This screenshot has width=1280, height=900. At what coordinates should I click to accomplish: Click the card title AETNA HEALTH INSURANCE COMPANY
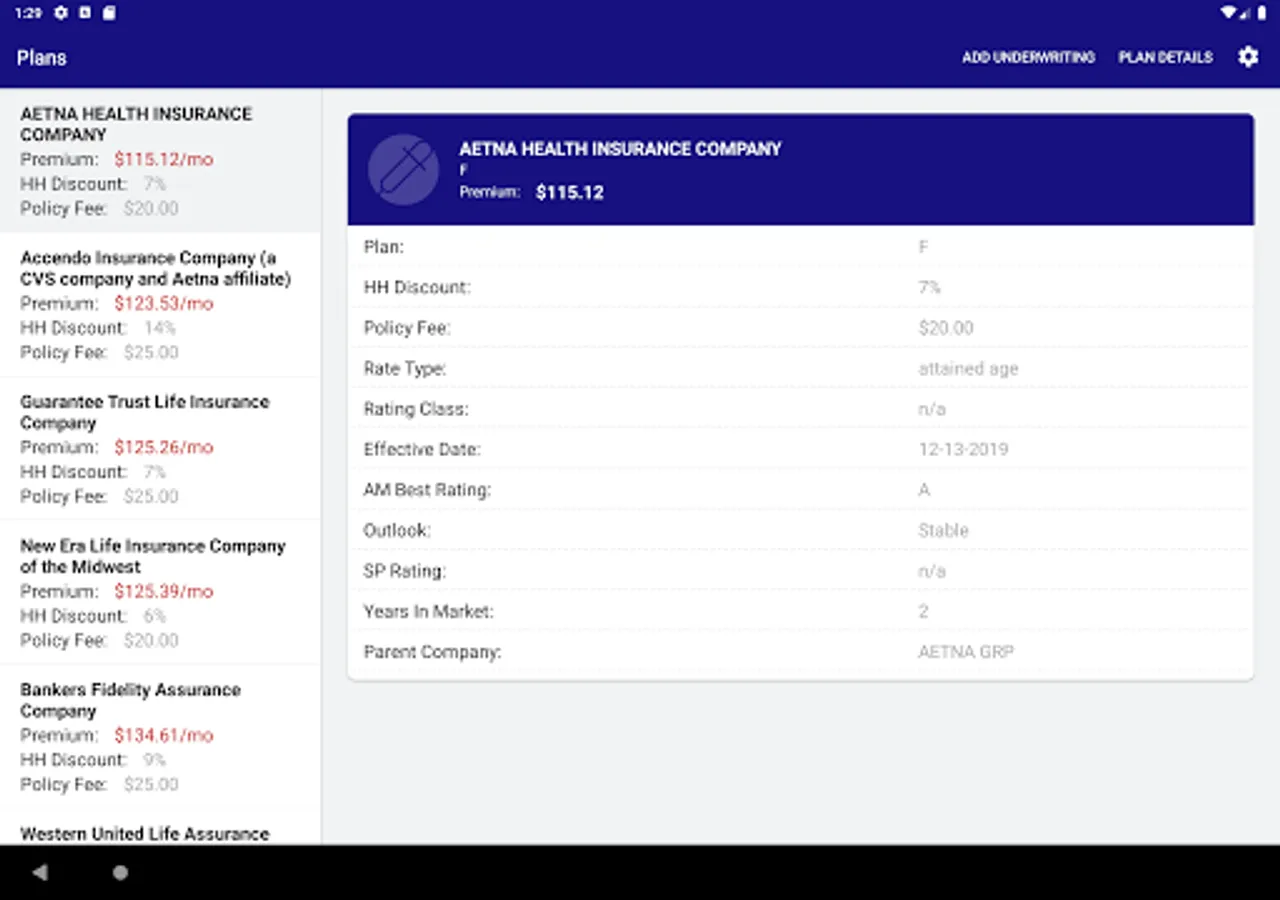[620, 149]
